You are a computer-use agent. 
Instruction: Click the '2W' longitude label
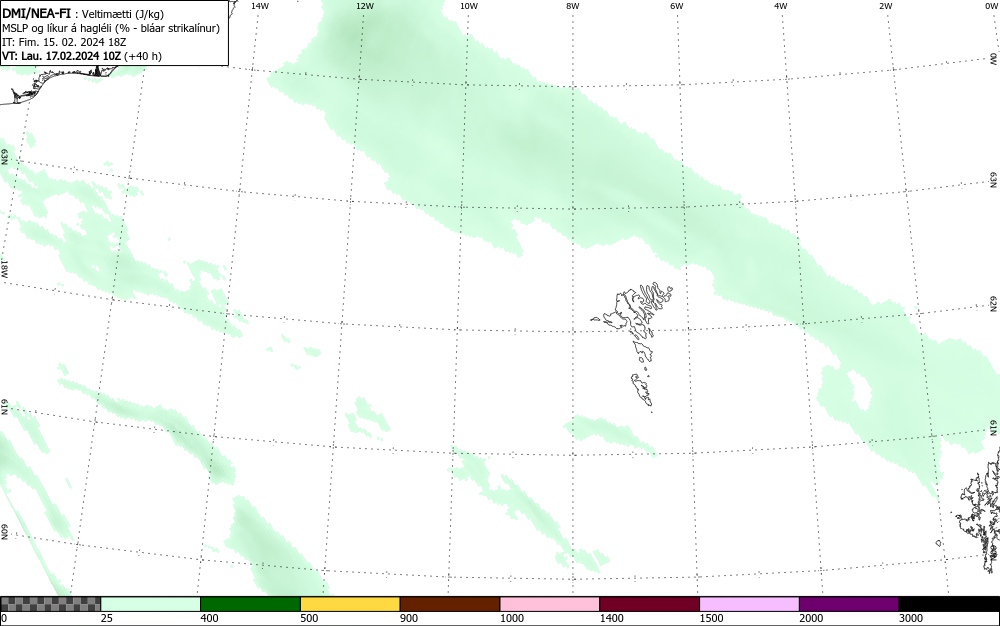click(885, 6)
